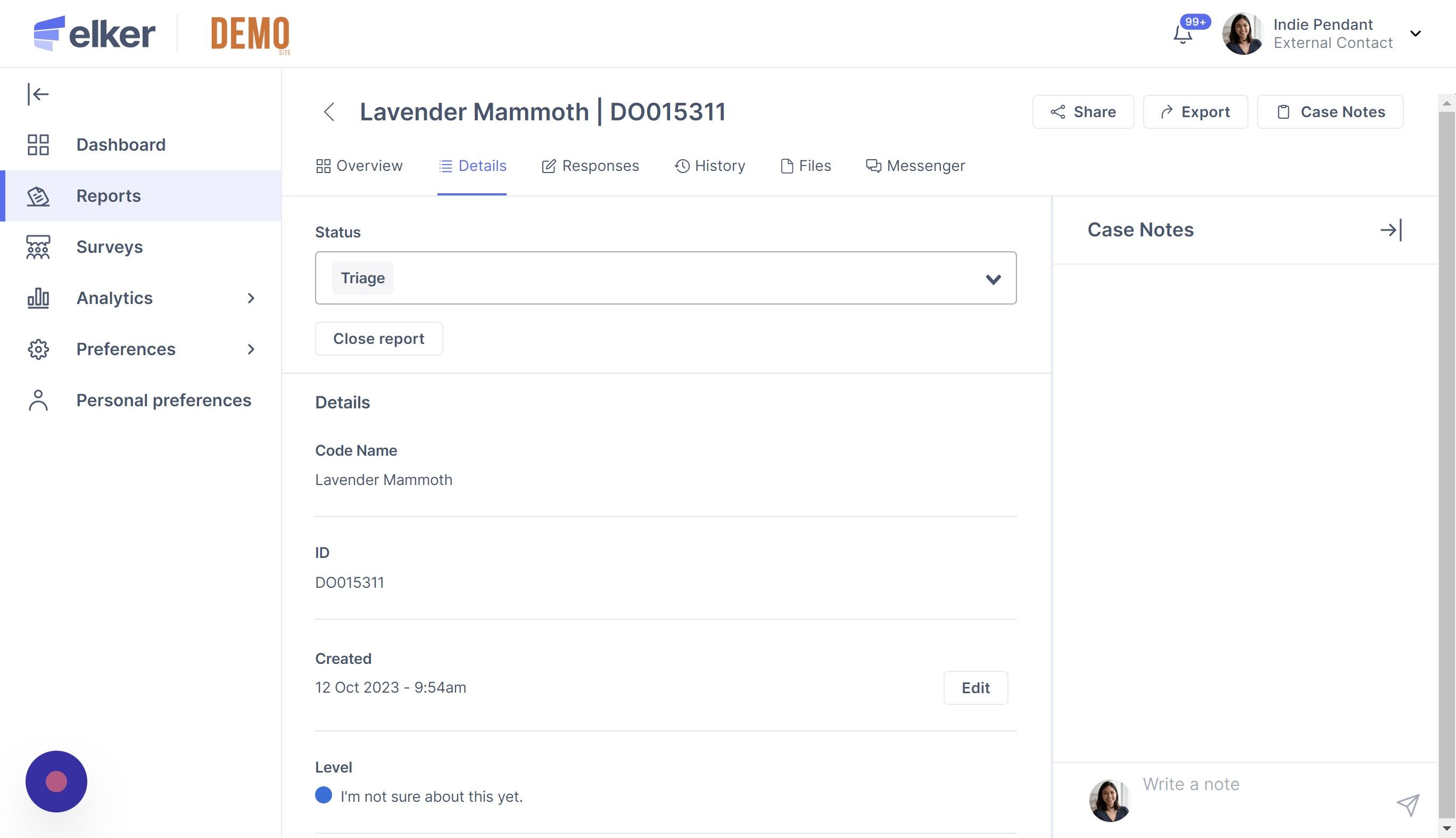Viewport: 1456px width, 838px height.
Task: Click the back arrow beside Lavender Mammoth
Action: 329,112
